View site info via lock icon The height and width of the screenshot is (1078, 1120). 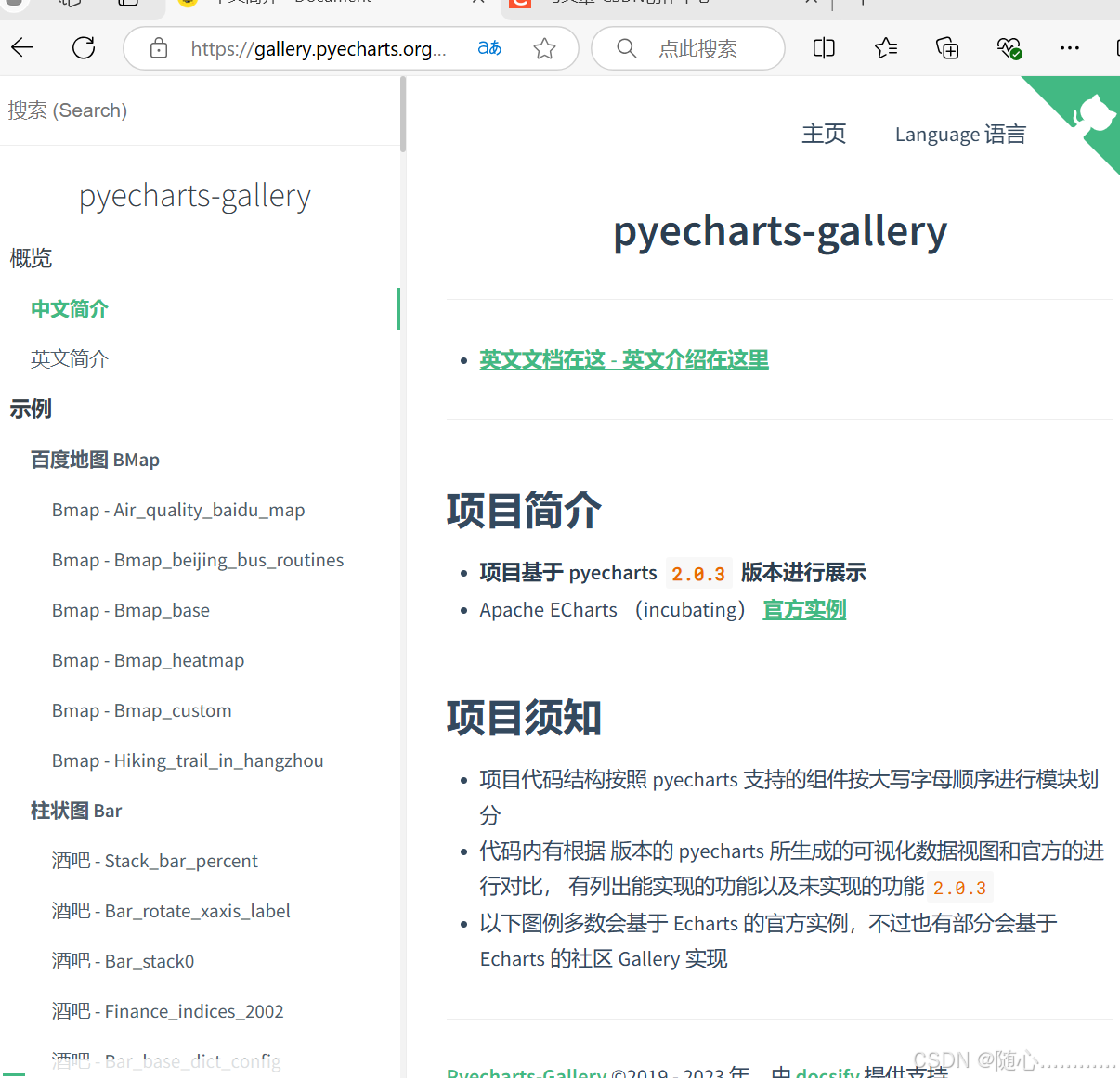[159, 48]
